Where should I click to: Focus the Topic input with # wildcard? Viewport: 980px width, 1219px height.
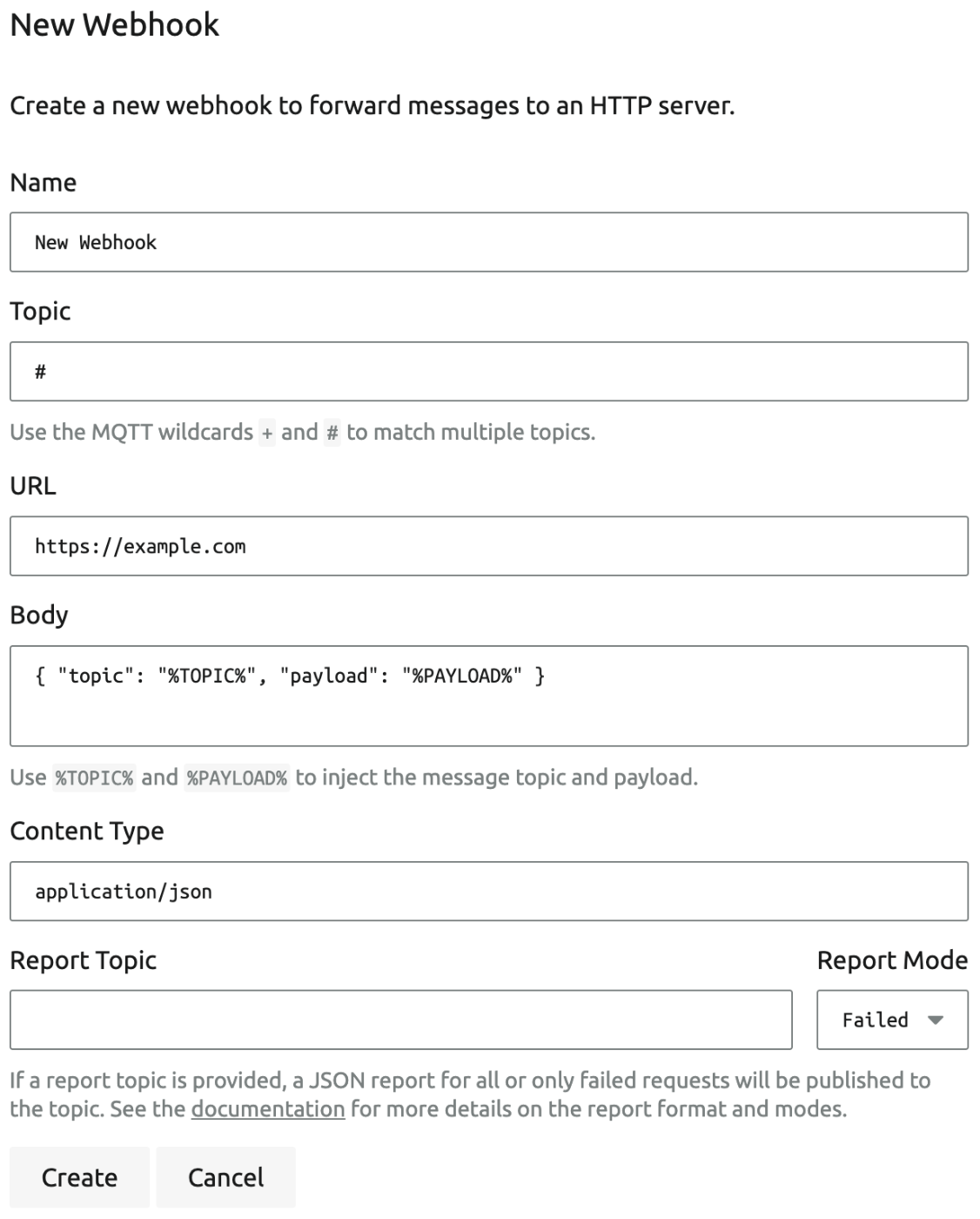point(489,372)
